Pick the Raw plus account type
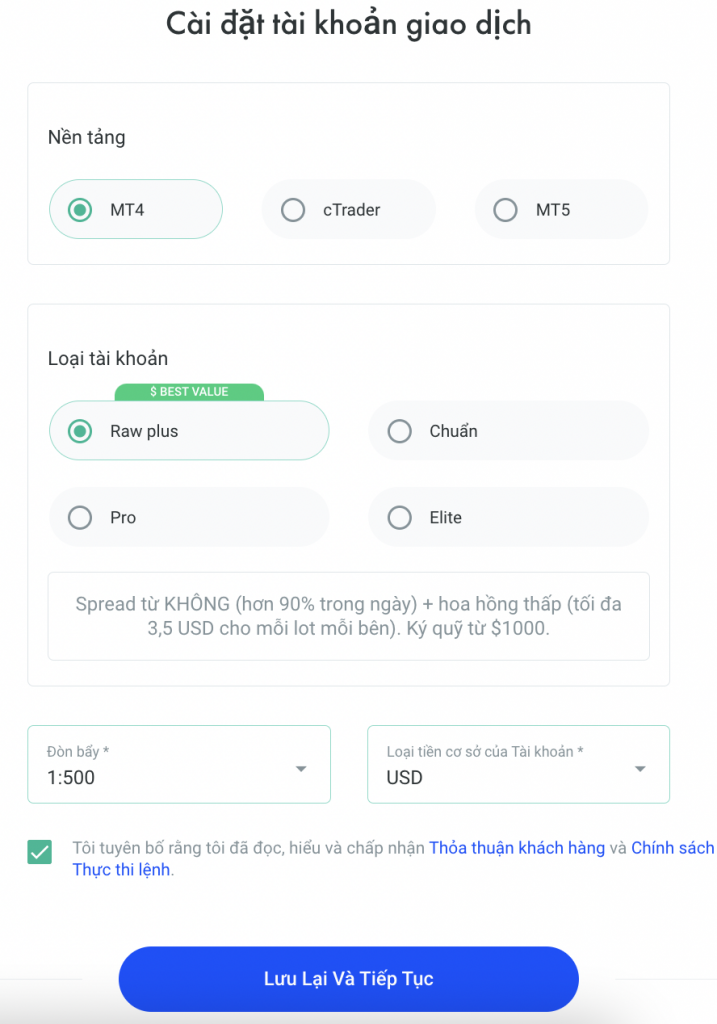717x1024 pixels. click(80, 431)
